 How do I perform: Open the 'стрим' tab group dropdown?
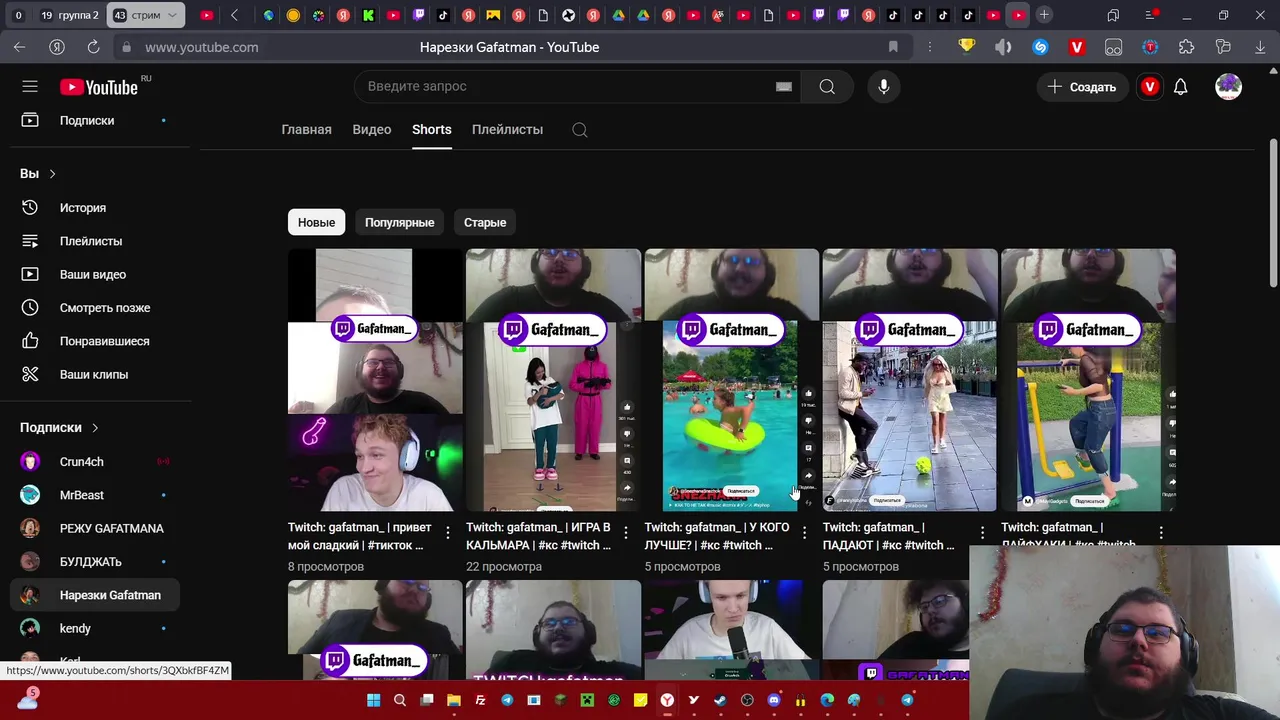[x=172, y=15]
